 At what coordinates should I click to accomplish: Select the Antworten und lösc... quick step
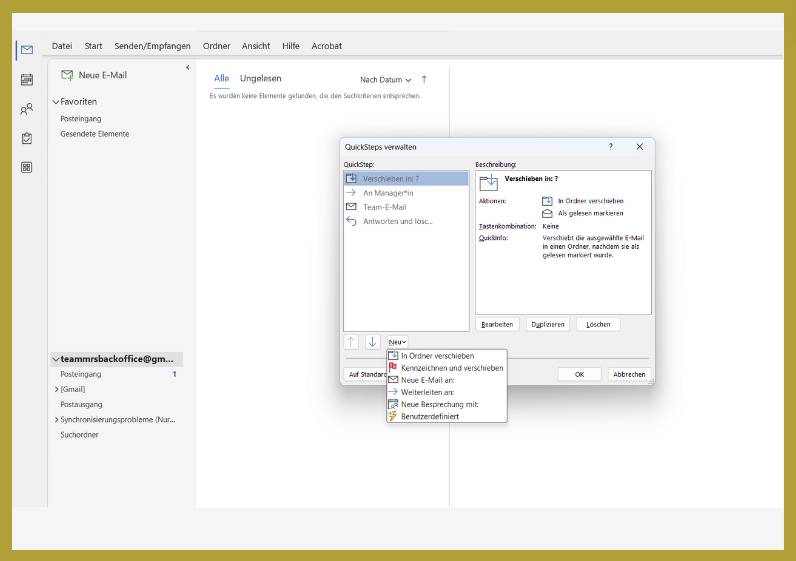(x=406, y=221)
